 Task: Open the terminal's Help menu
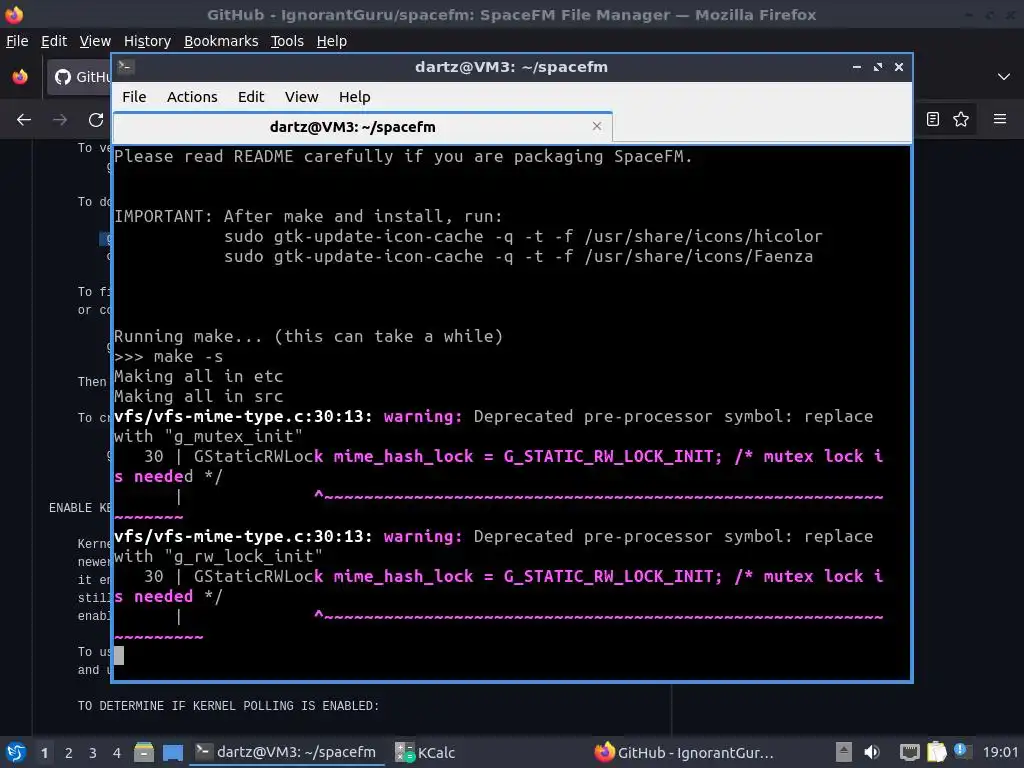355,97
